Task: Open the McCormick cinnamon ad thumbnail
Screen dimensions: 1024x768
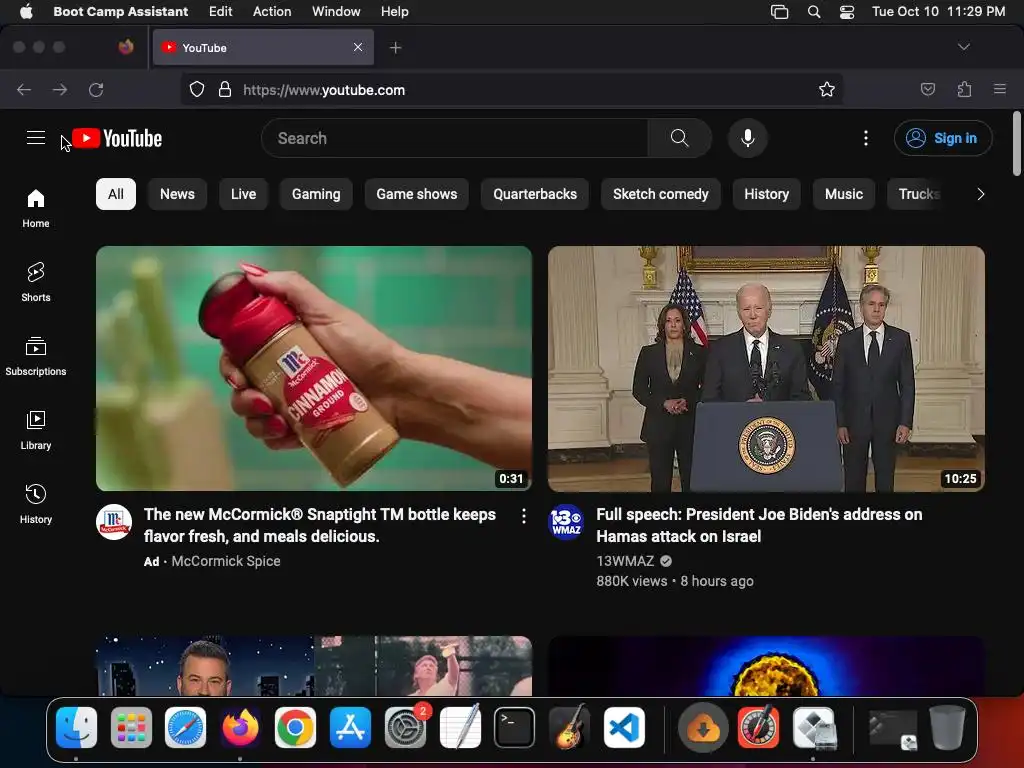Action: [x=314, y=368]
